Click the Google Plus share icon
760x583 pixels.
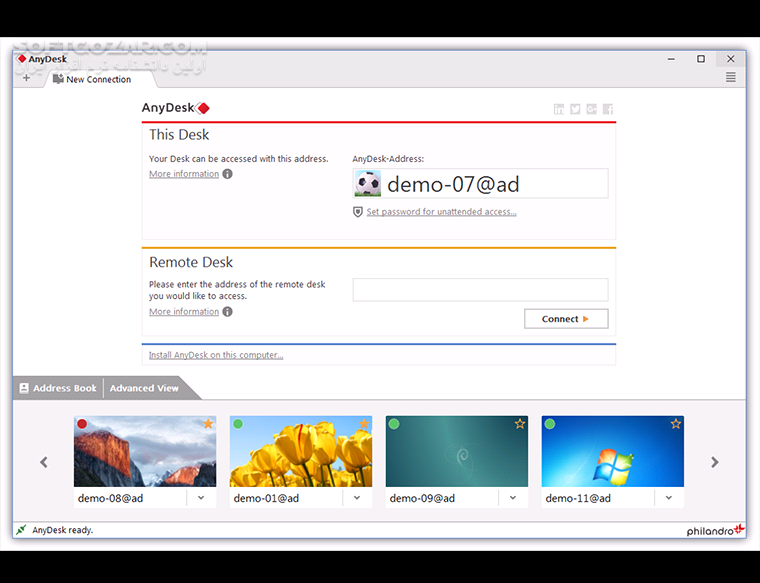pyautogui.click(x=591, y=109)
